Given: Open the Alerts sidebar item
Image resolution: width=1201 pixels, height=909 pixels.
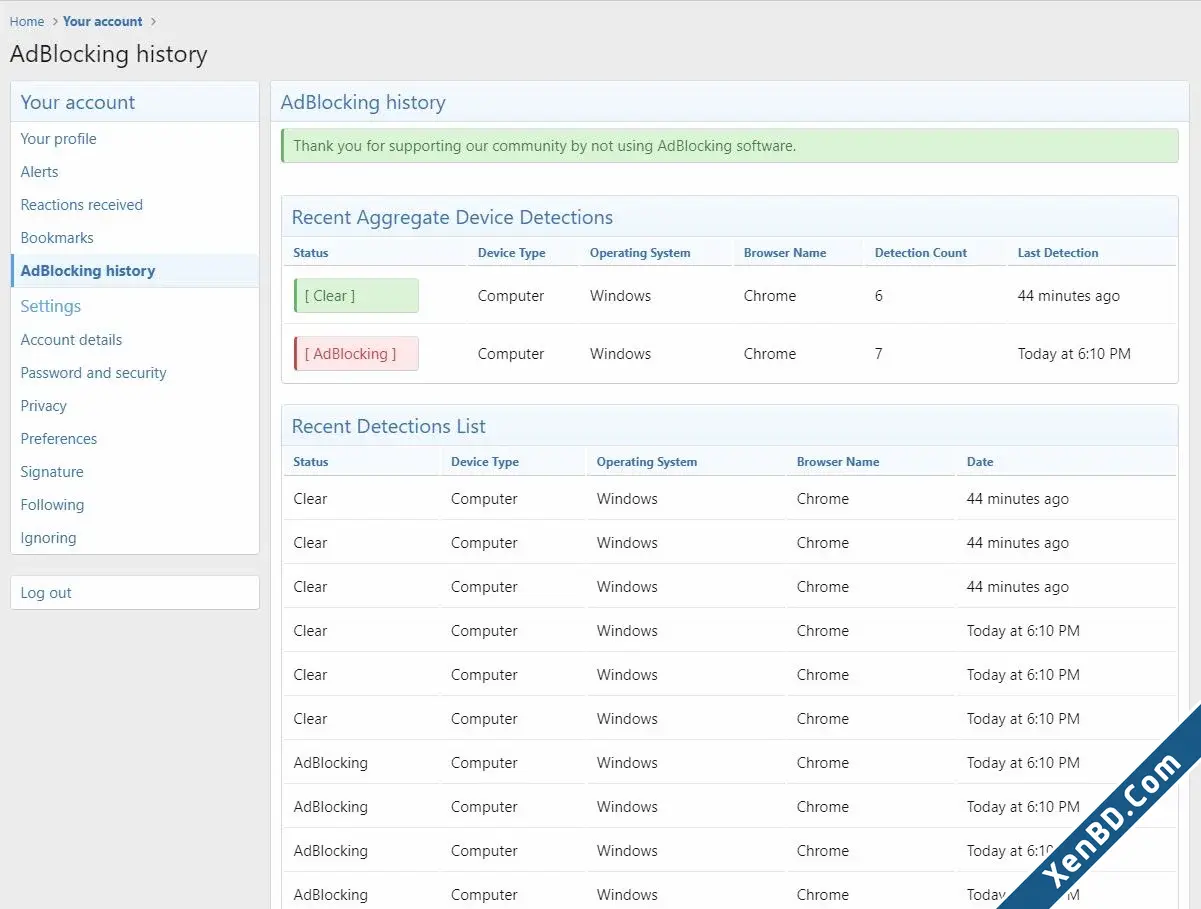Looking at the screenshot, I should (x=135, y=172).
